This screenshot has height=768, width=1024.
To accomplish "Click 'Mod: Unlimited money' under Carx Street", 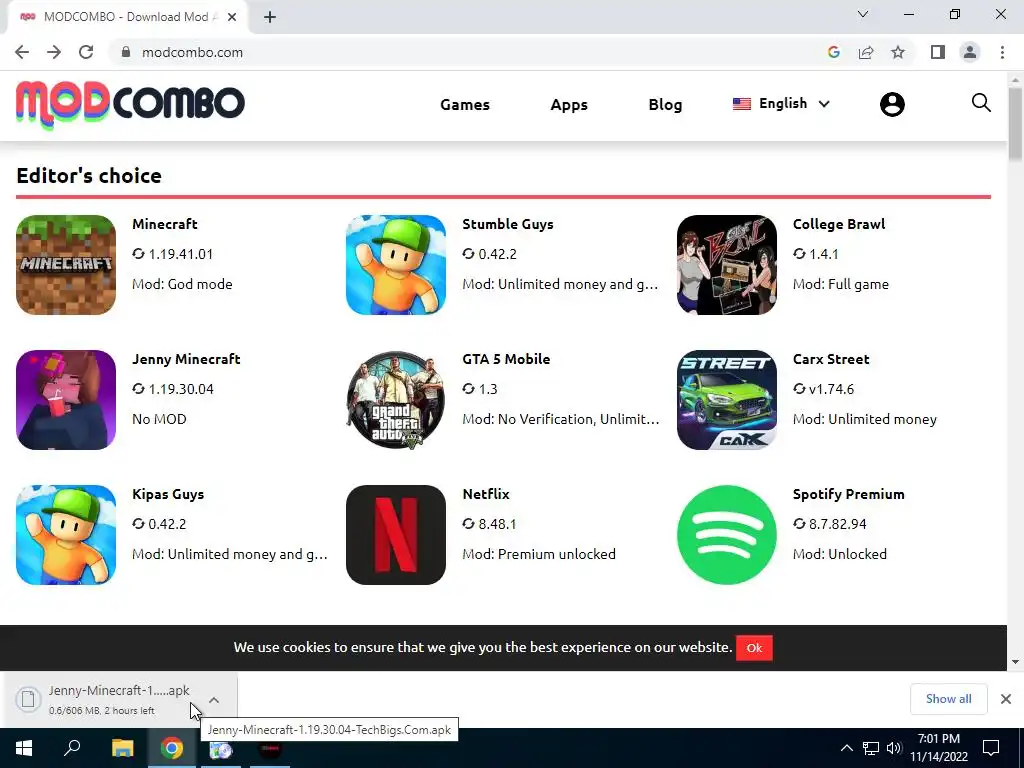I will click(x=865, y=419).
